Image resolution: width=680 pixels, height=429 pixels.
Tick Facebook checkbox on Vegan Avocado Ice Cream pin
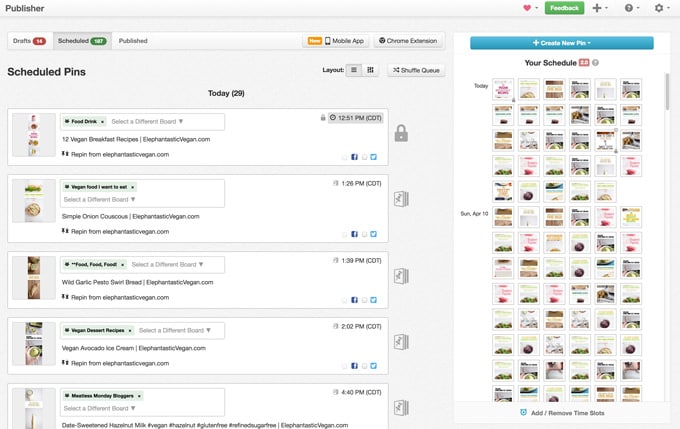click(345, 366)
